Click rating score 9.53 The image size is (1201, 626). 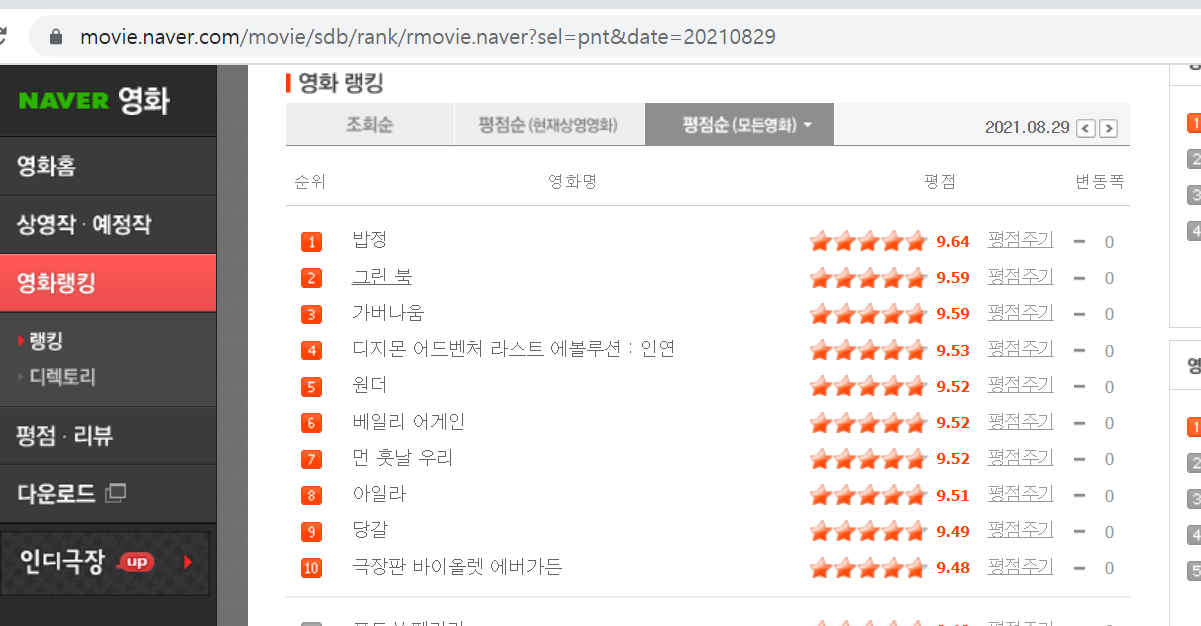953,350
